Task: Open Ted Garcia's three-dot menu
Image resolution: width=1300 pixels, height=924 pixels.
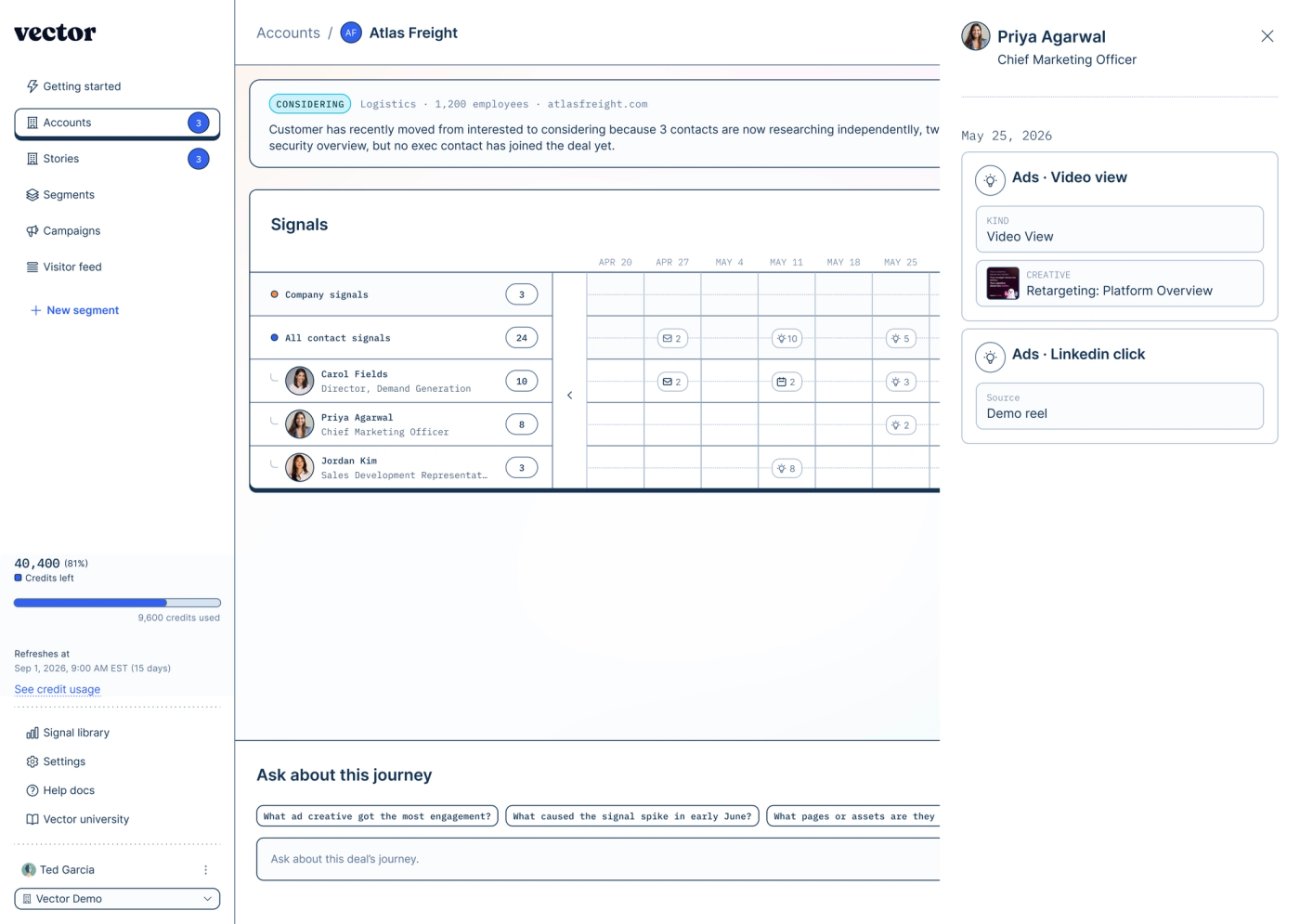Action: [205, 870]
